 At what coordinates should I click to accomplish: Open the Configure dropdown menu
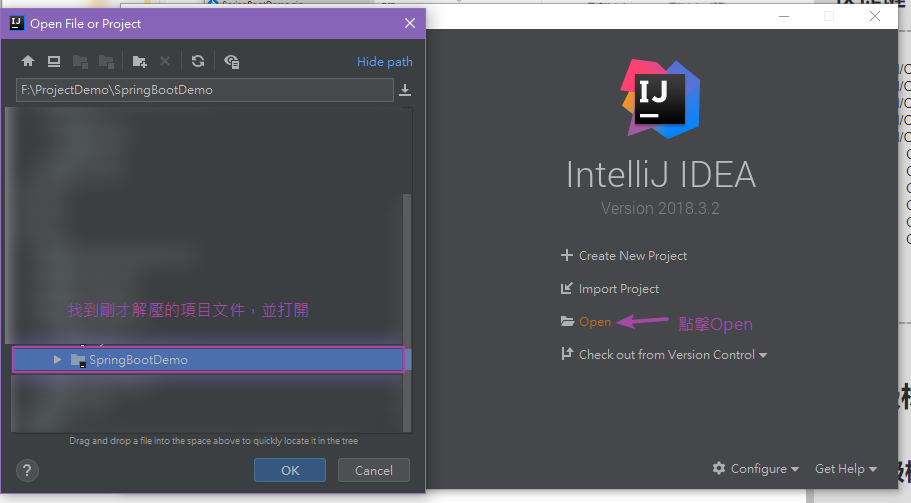(765, 469)
